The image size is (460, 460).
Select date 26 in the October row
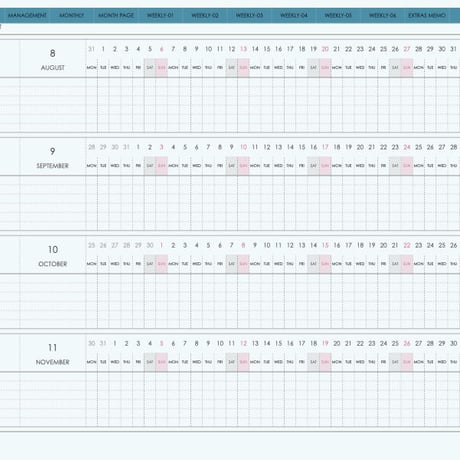coord(454,246)
